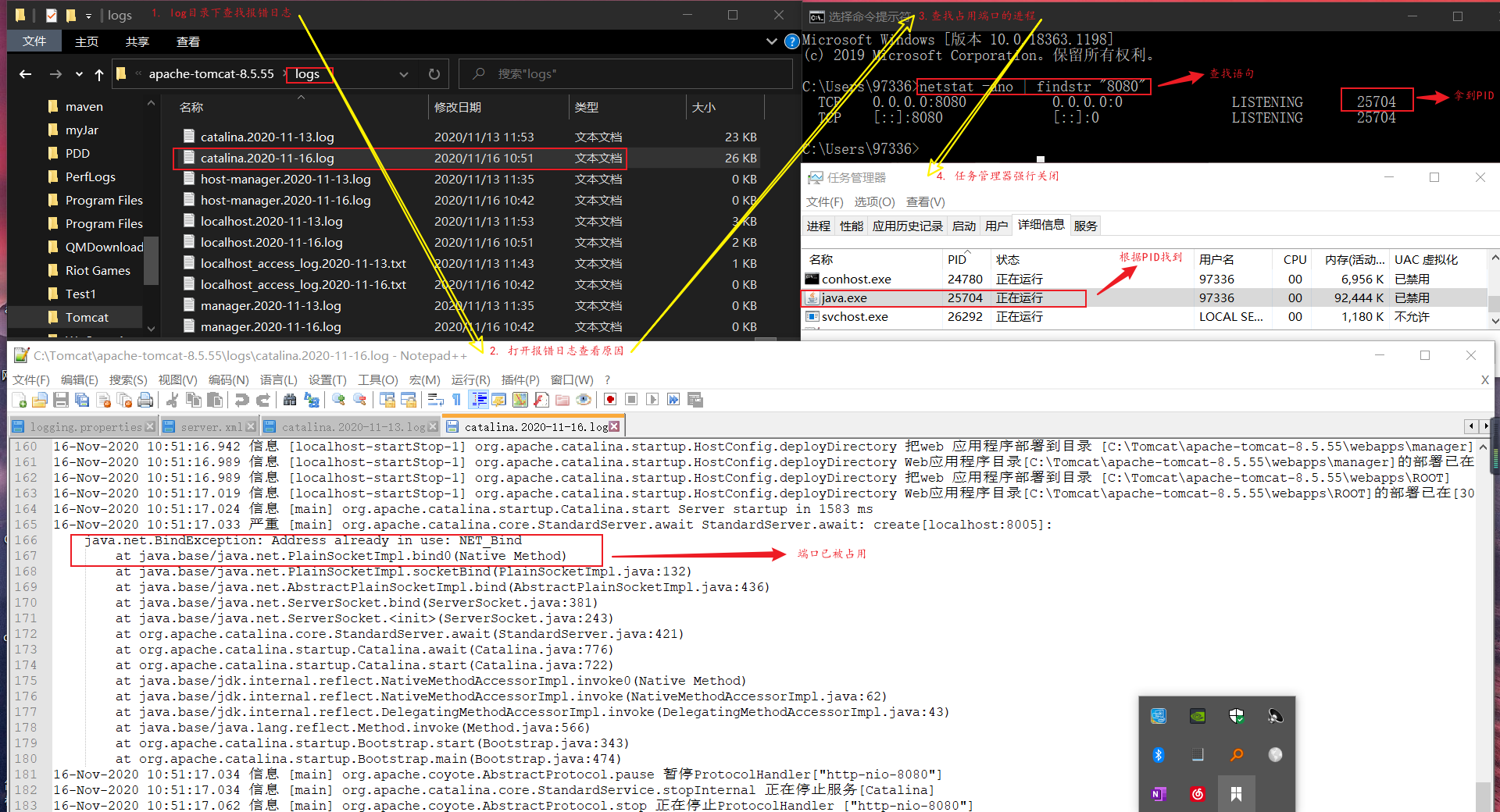1500x812 pixels.
Task: Open Explorer help with the question mark
Action: coord(791,41)
